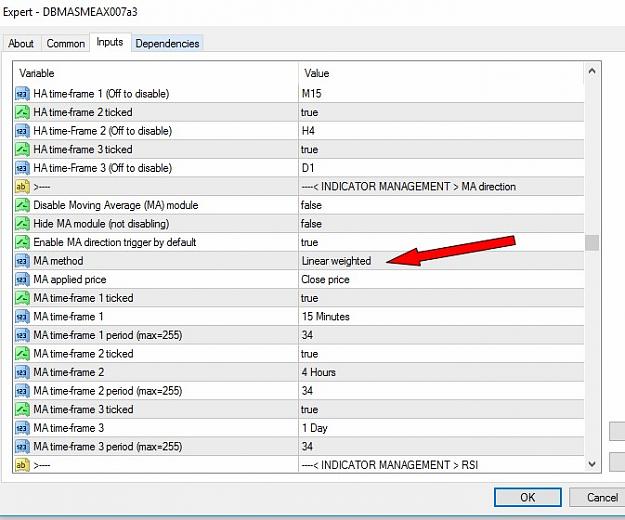
Task: Click the icon beside Enable MA direction trigger by default
Action: 22,242
